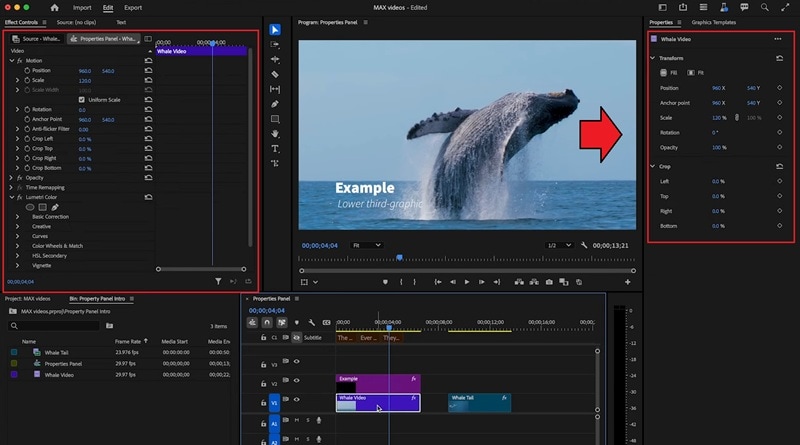The image size is (800, 445).
Task: Open settings wrench in Program monitor
Action: click(x=584, y=245)
